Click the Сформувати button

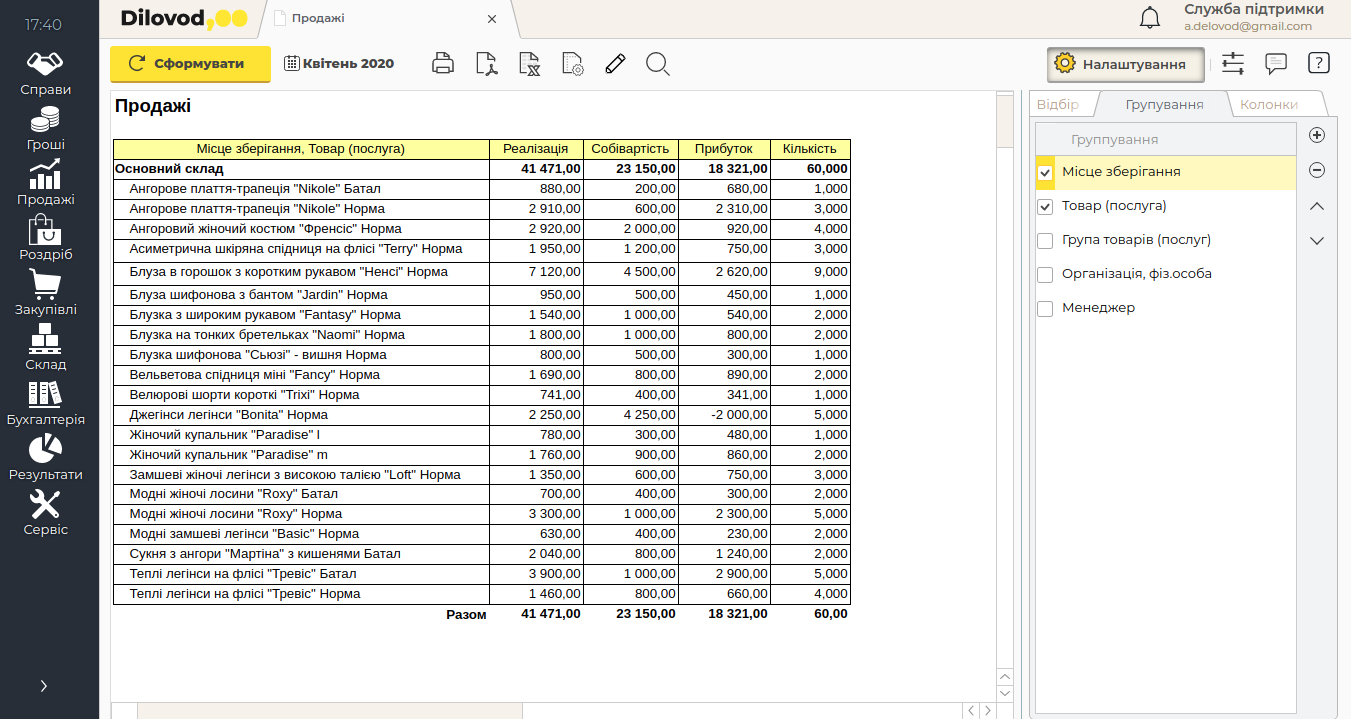click(190, 63)
